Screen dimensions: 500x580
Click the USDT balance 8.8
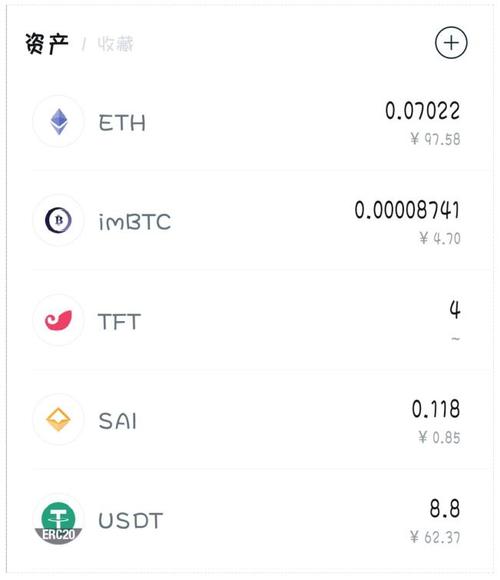445,508
